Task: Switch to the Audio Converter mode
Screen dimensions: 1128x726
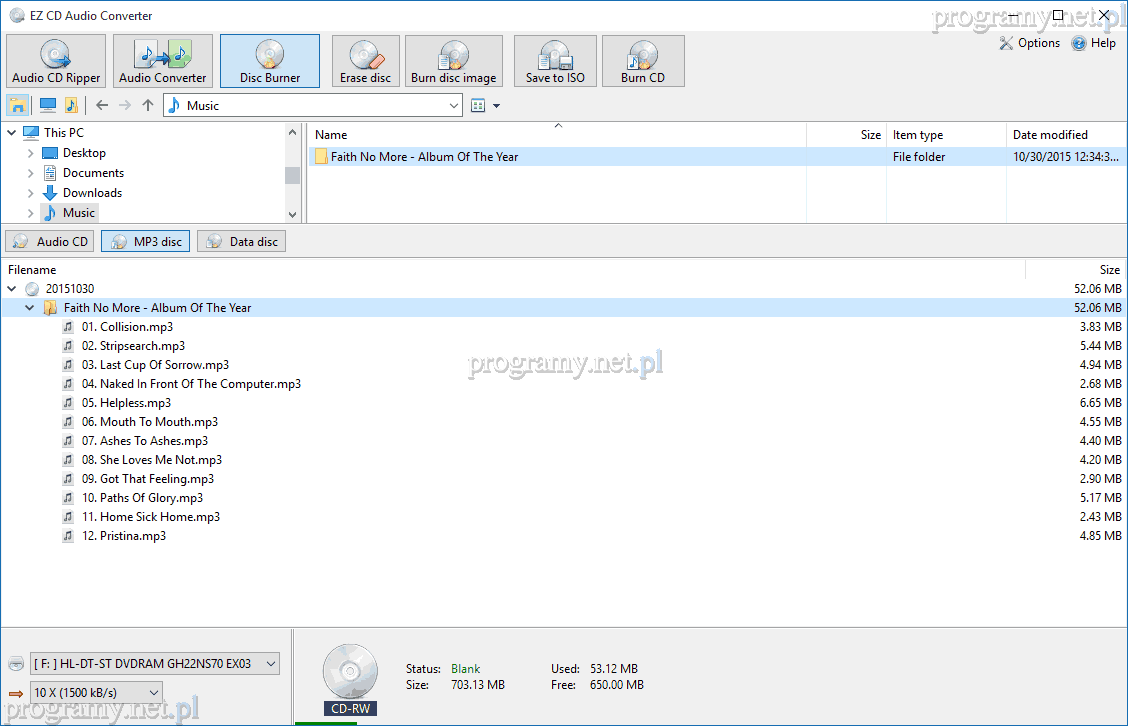Action: pos(162,61)
